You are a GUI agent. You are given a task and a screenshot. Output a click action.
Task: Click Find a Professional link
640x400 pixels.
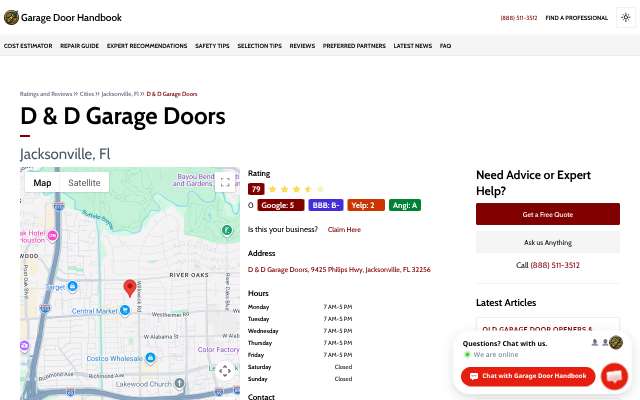point(576,18)
